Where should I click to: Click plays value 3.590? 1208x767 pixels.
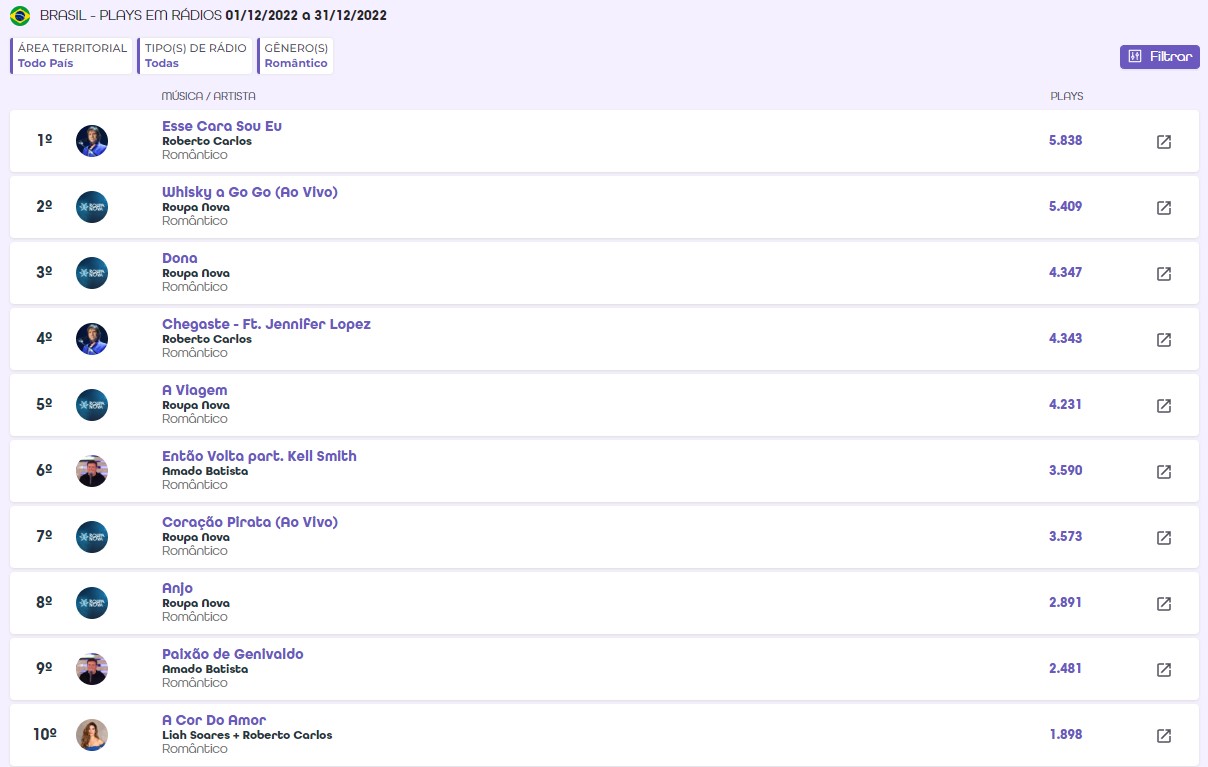point(1065,471)
